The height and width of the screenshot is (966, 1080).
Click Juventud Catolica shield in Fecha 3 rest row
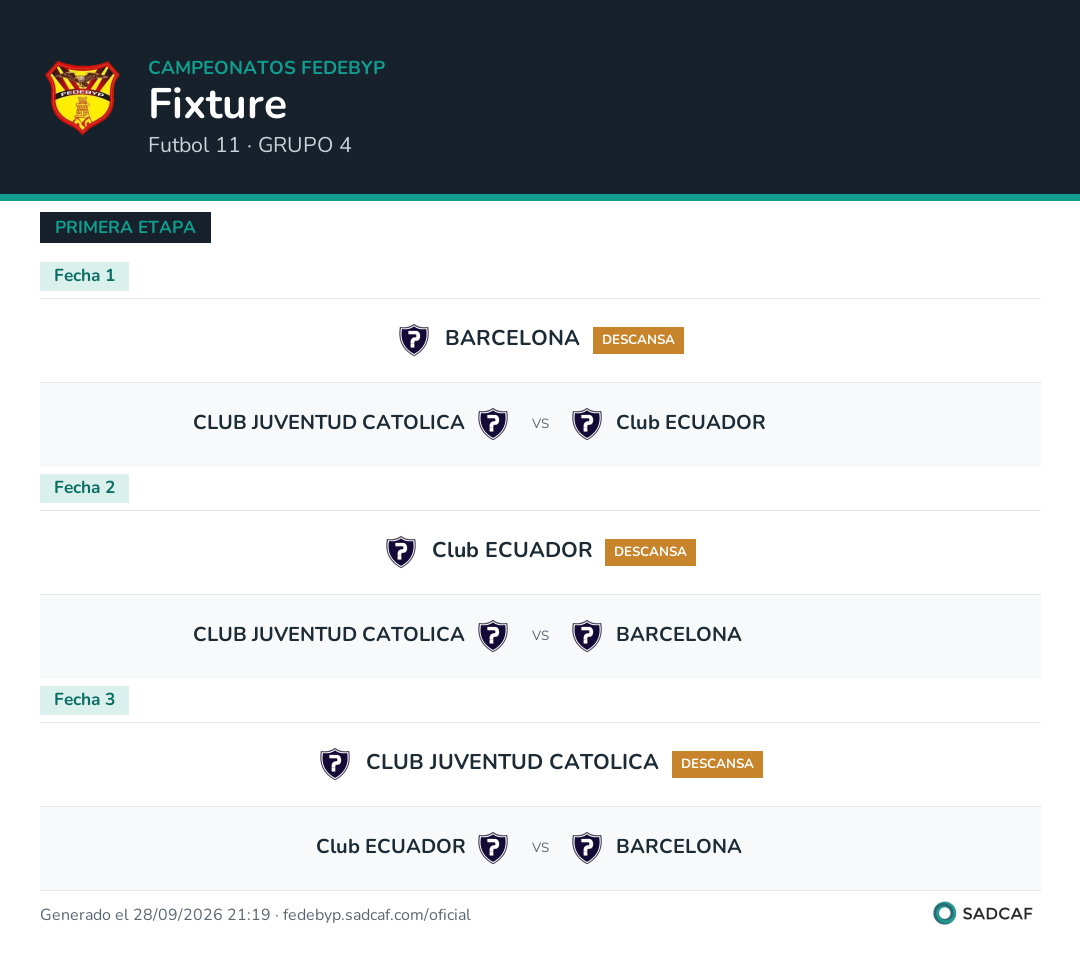pos(335,764)
